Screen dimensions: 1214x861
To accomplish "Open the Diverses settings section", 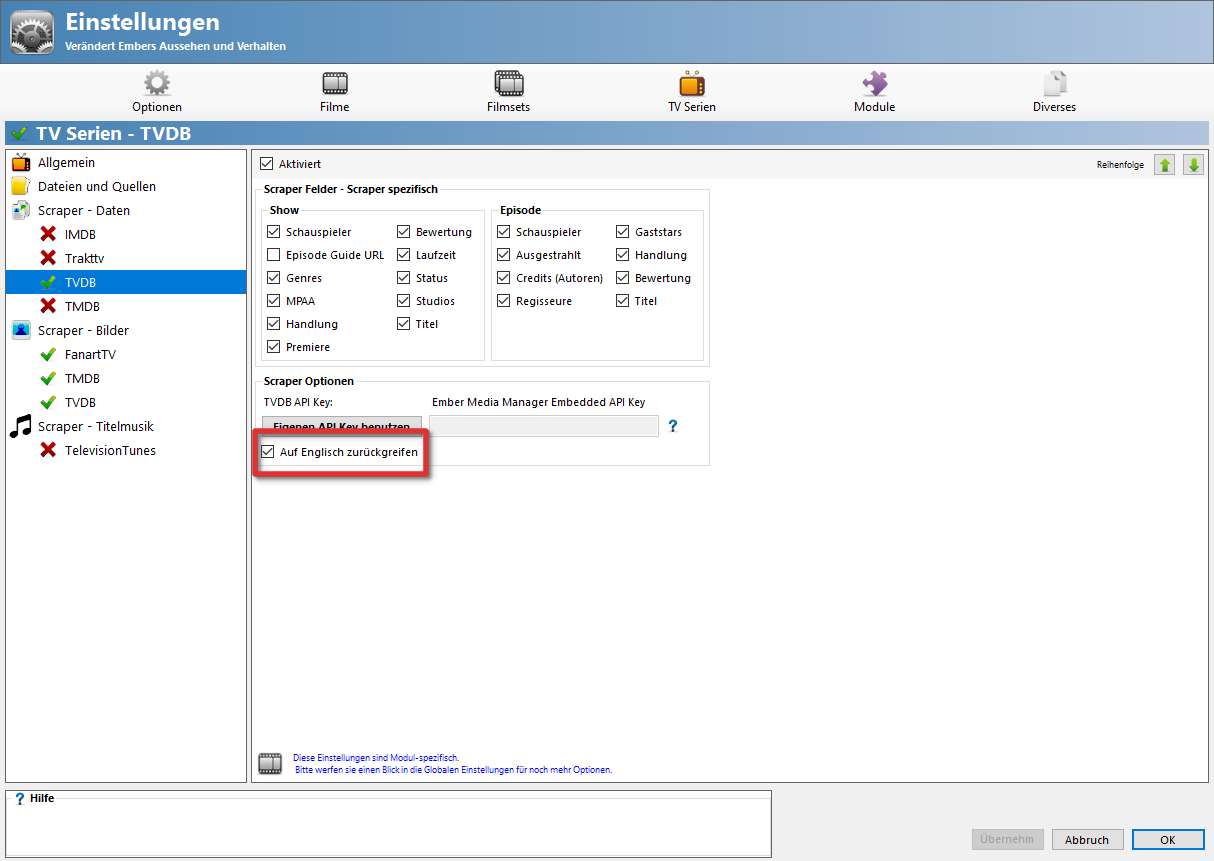I will coord(1054,91).
